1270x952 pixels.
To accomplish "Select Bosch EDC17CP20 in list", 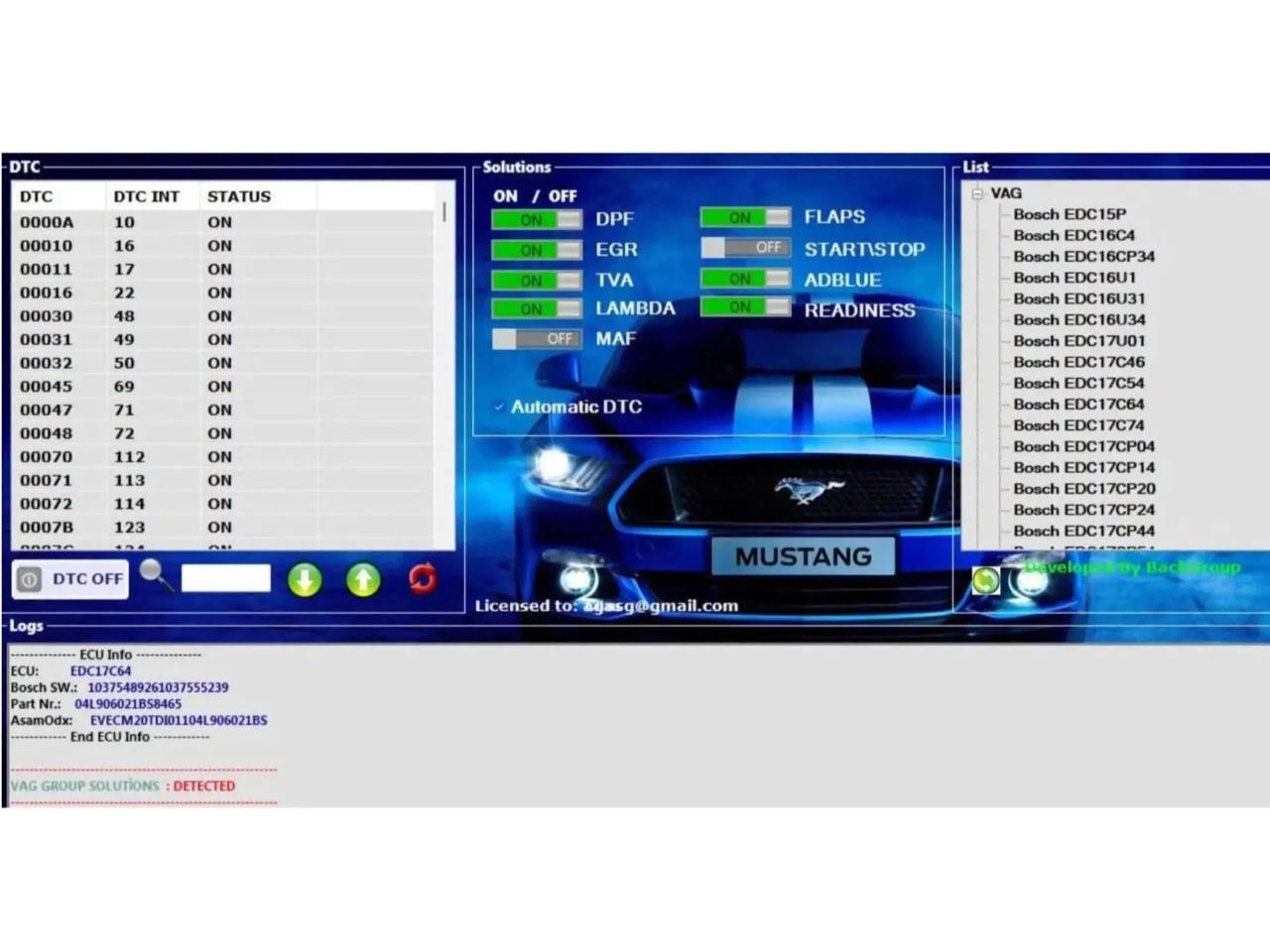I will pyautogui.click(x=1083, y=489).
